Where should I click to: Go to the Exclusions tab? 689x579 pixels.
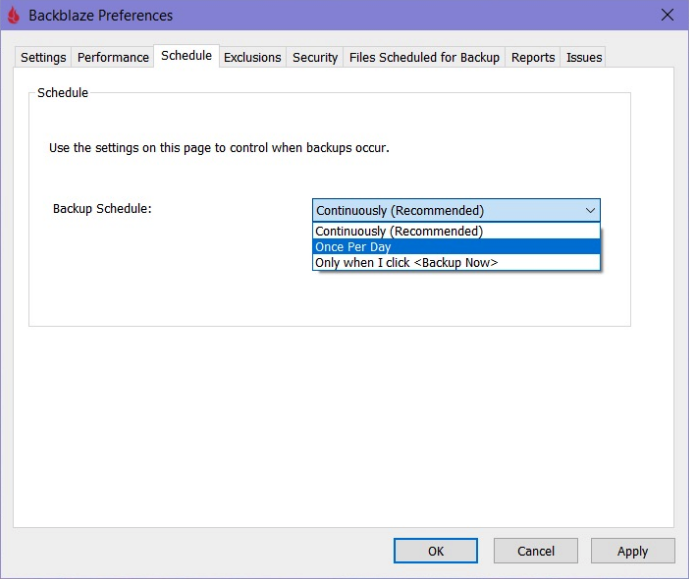(x=252, y=57)
